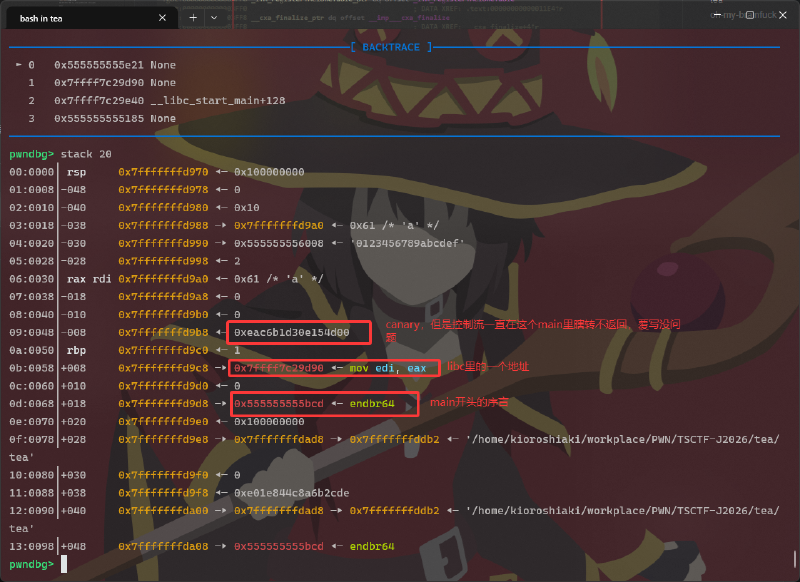
Task: Click backtrace frame 0 address 0x555555555e21
Action: pos(99,65)
